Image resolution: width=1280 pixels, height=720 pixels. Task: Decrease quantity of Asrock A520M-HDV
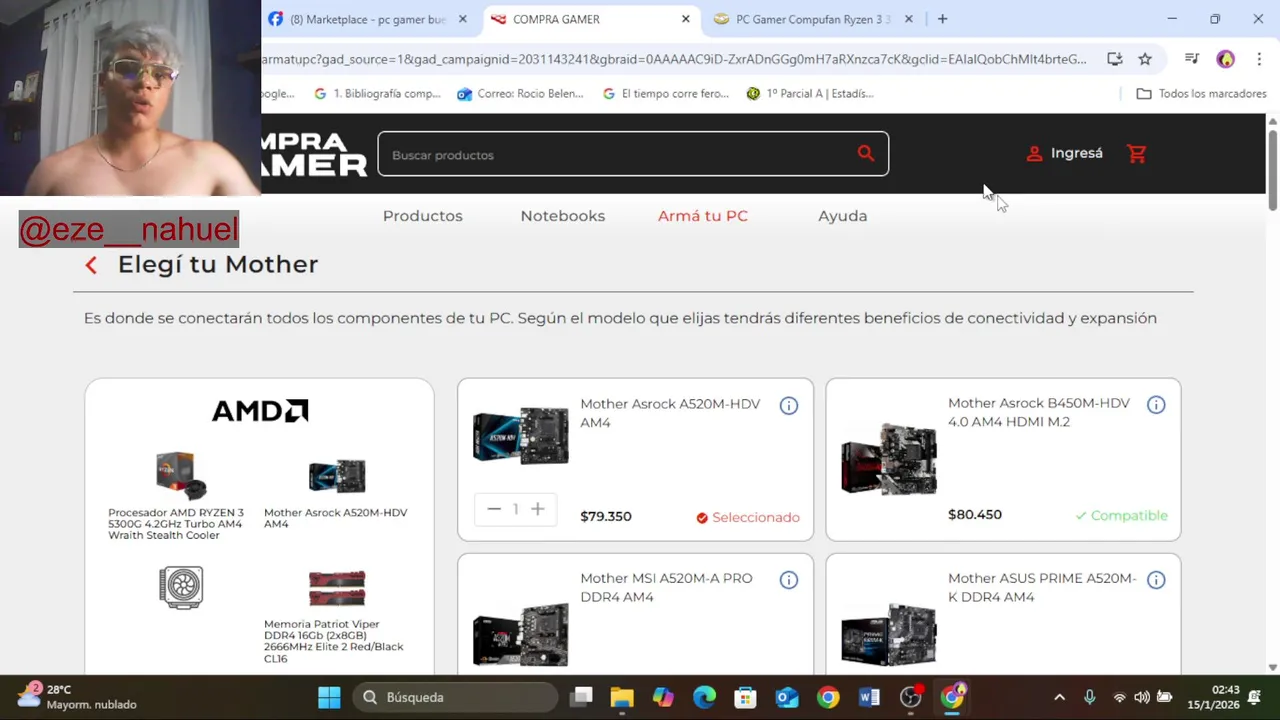pyautogui.click(x=494, y=509)
